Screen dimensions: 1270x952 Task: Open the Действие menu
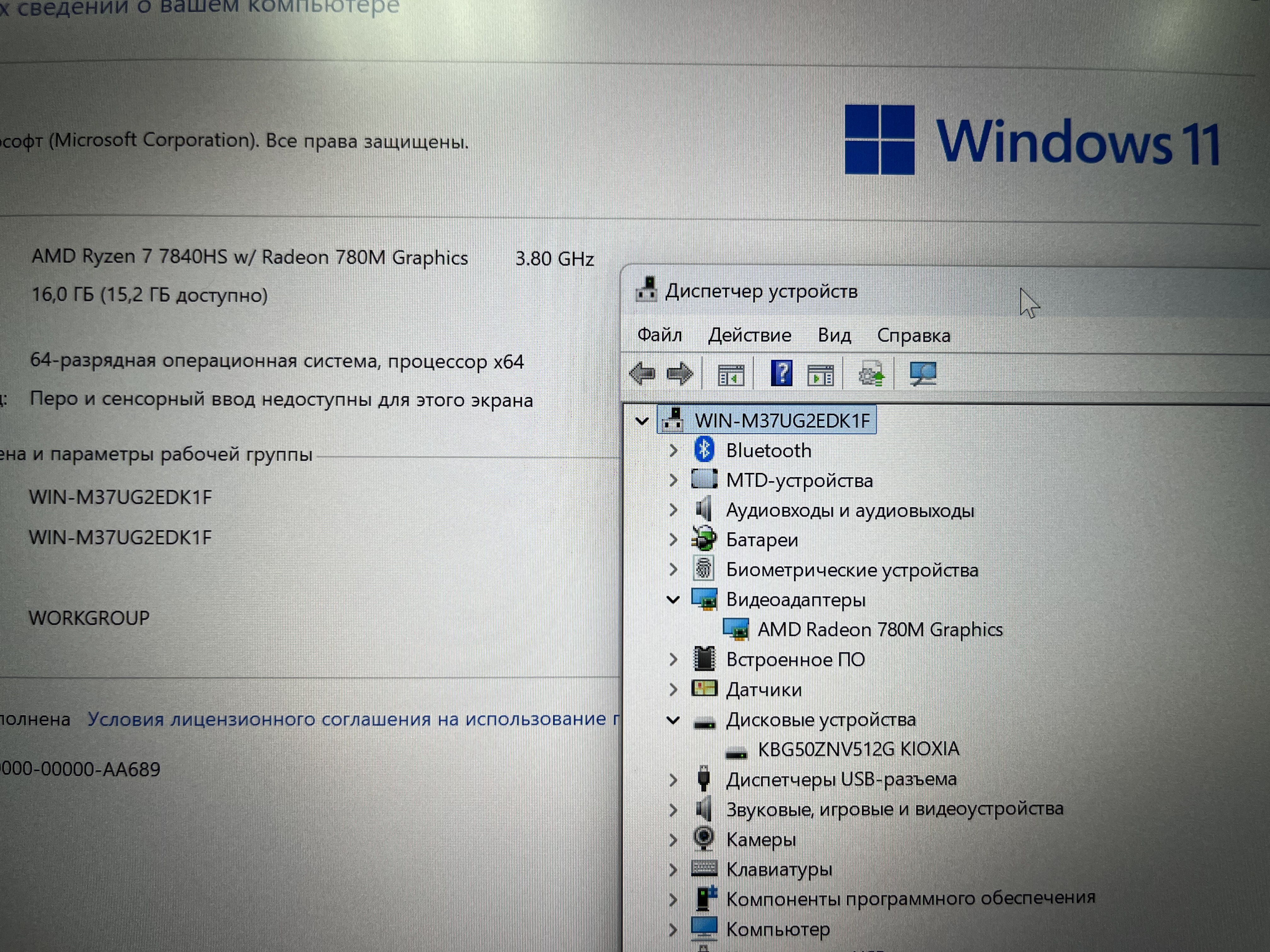[749, 335]
